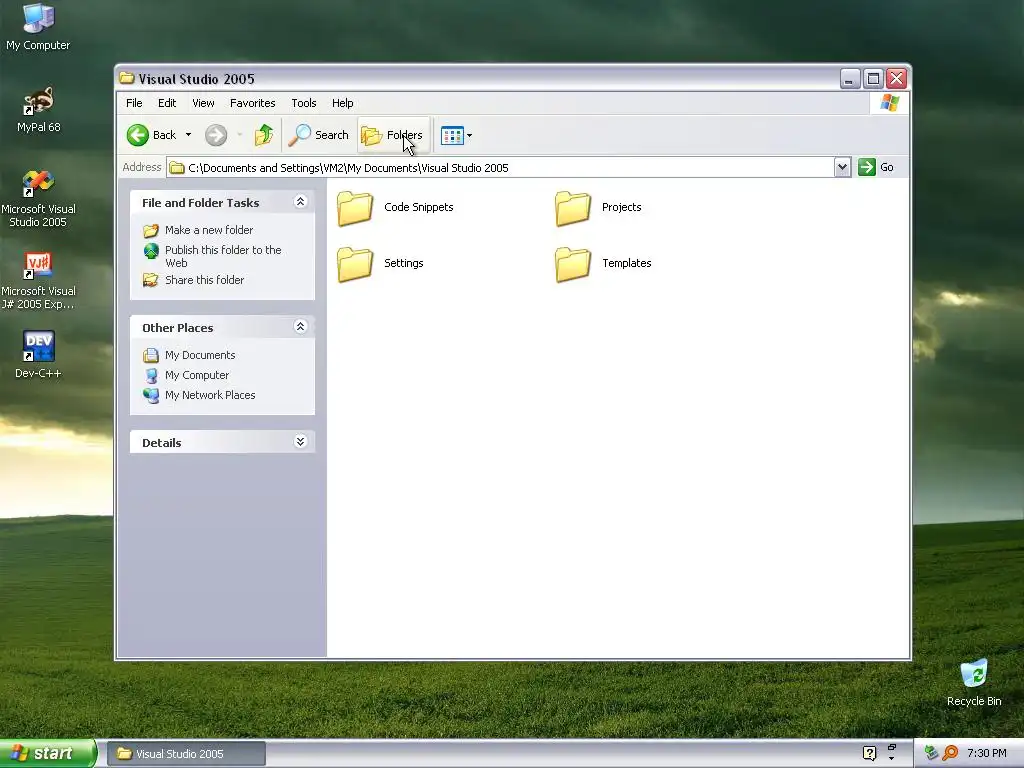Click the My Network Places sidebar icon
The height and width of the screenshot is (768, 1024).
click(151, 396)
